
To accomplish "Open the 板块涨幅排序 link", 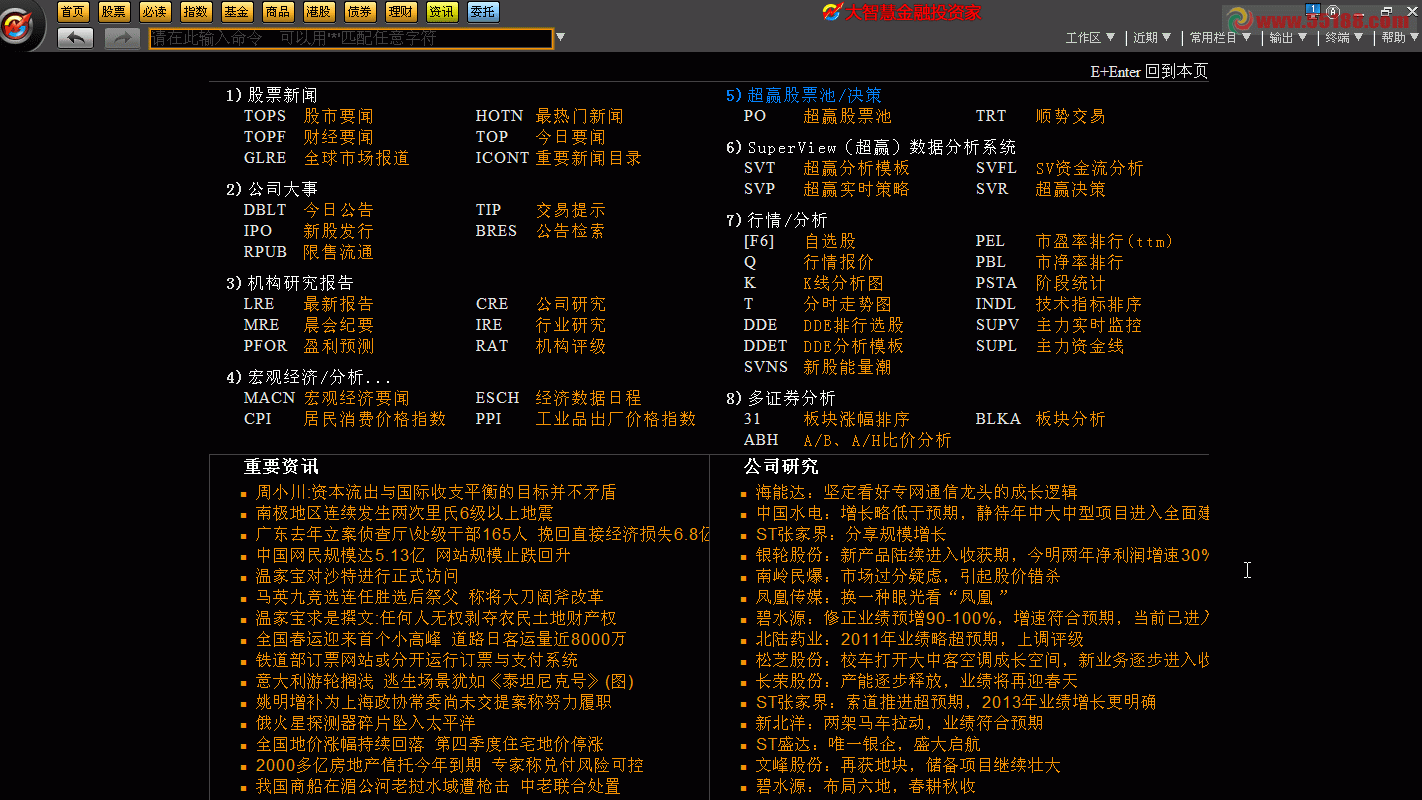I will pyautogui.click(x=857, y=419).
